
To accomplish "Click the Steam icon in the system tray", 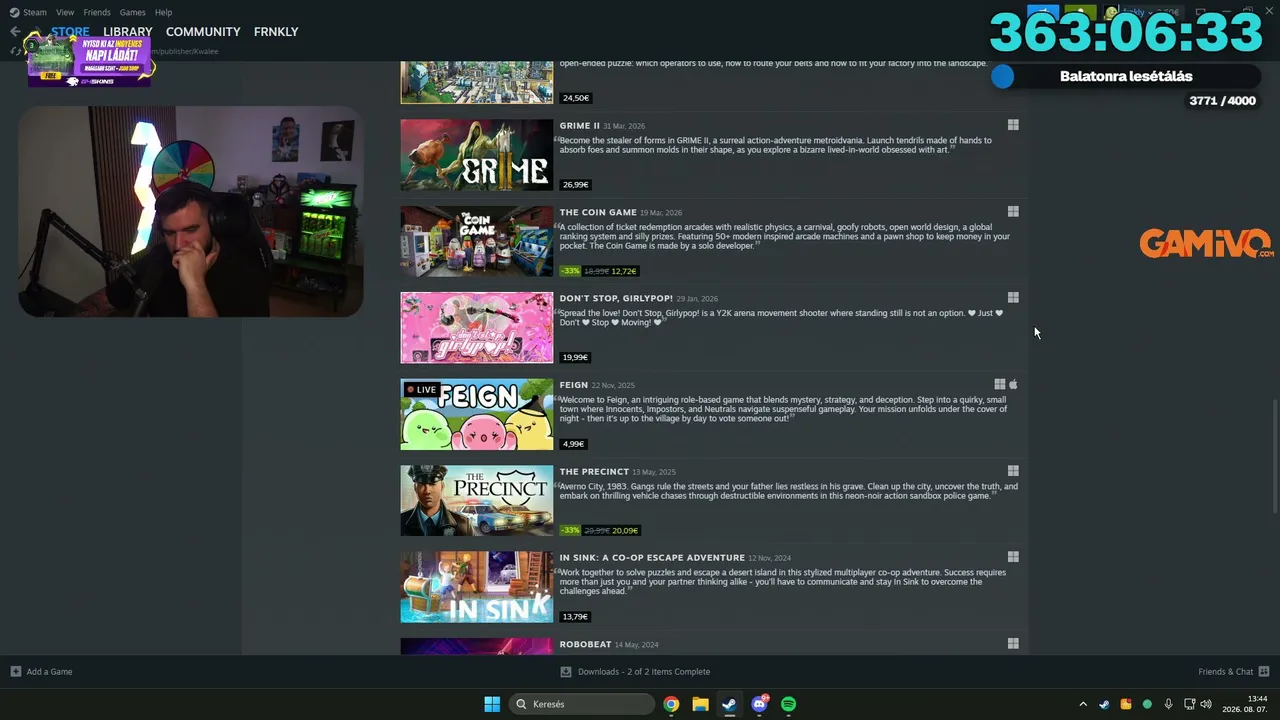I will pos(1104,704).
